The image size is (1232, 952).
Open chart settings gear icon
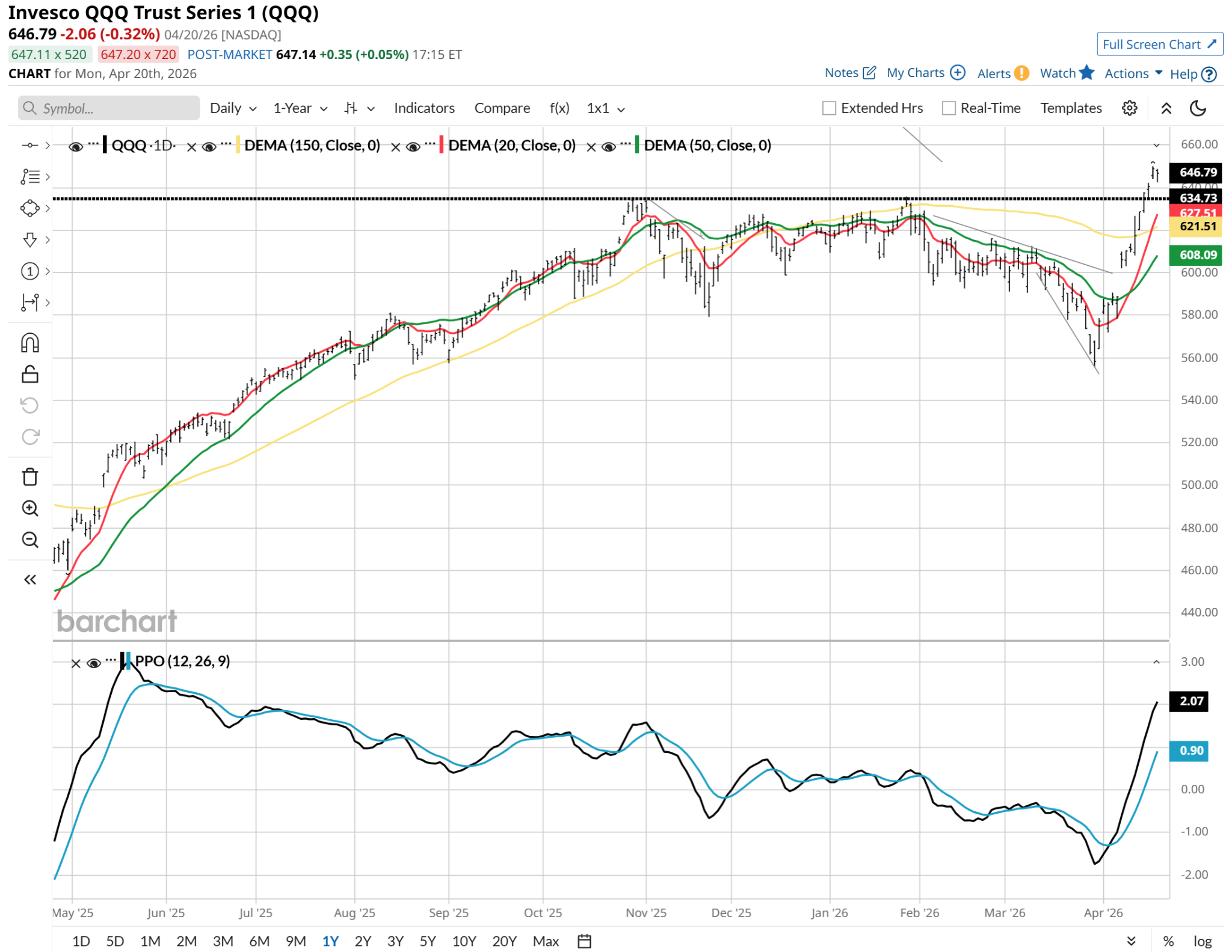(x=1129, y=108)
